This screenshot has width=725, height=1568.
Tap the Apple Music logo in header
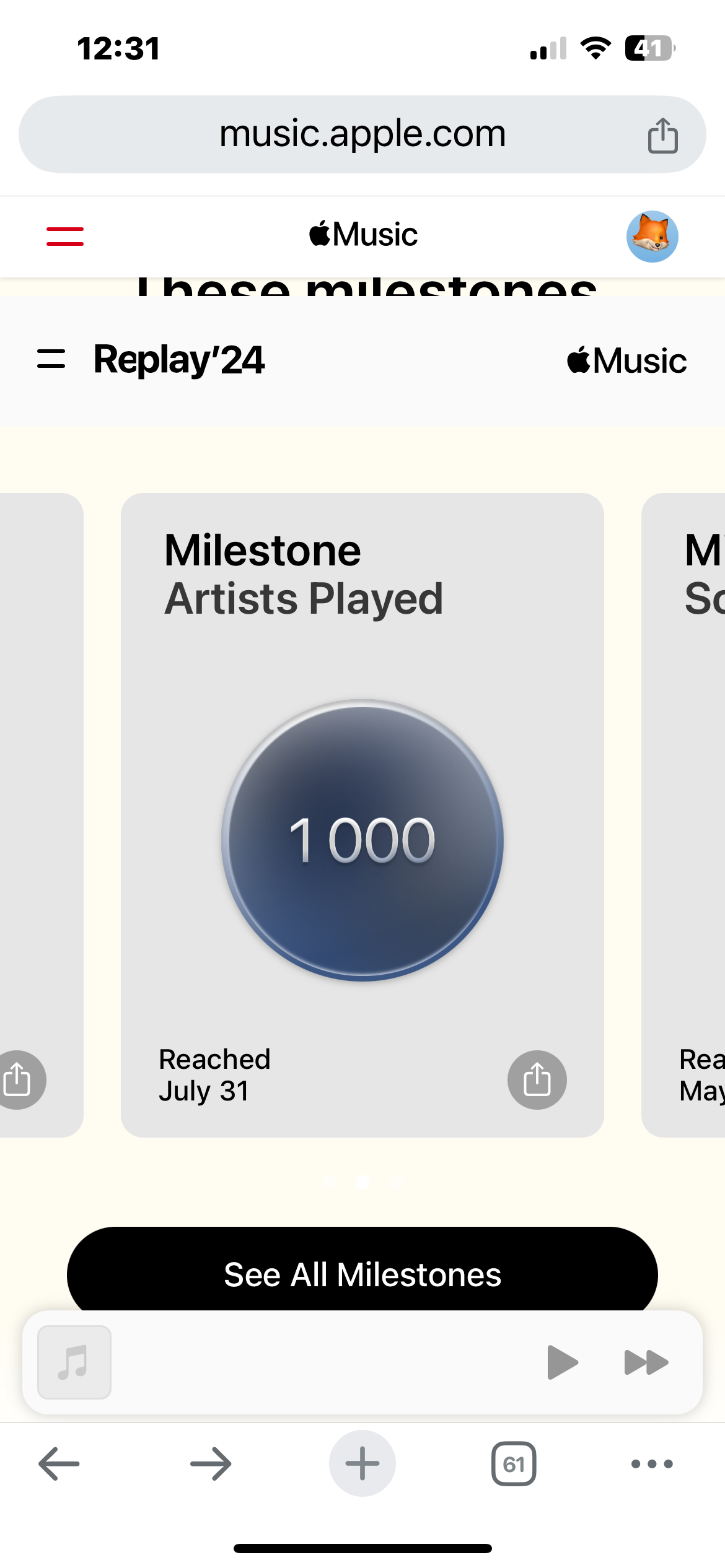(x=364, y=235)
